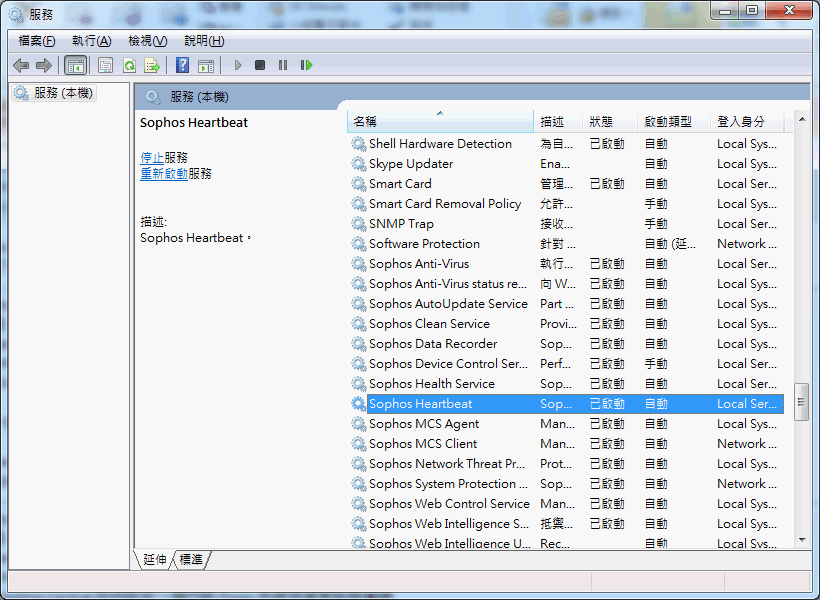Open the 檢視(V) menu
Image resolution: width=820 pixels, height=600 pixels.
point(147,41)
